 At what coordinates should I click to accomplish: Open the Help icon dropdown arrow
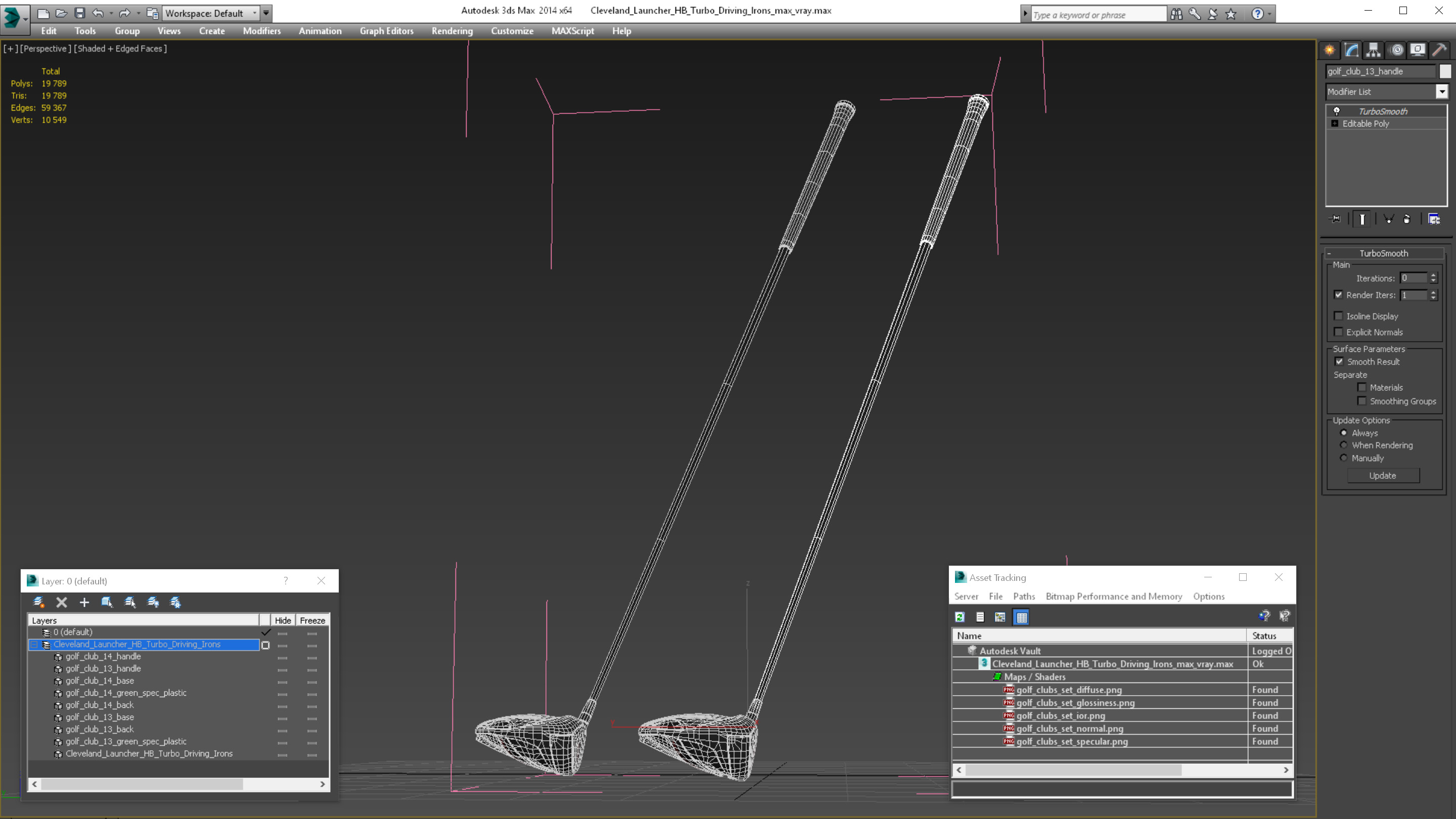tap(1269, 14)
